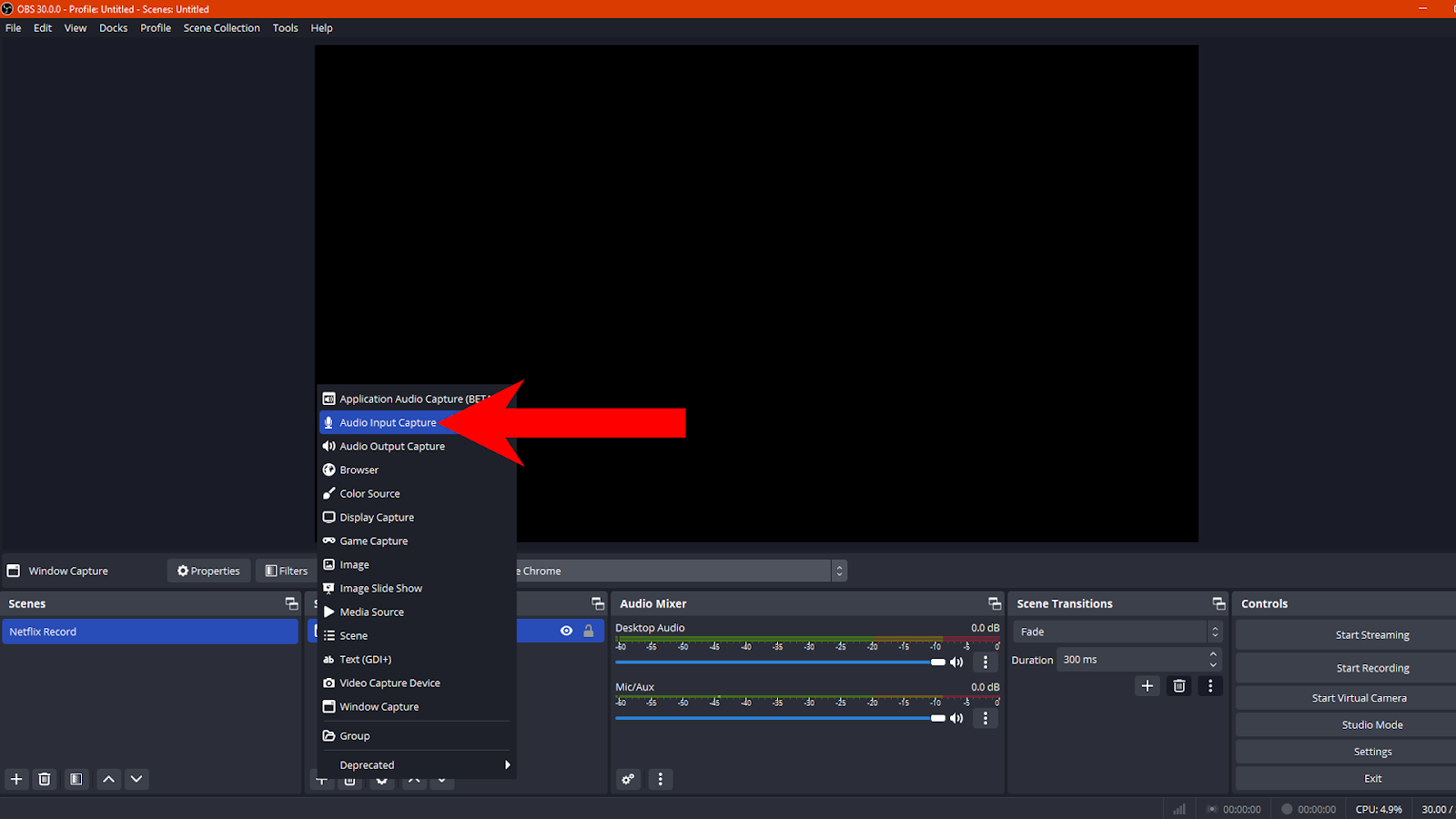
Task: Open scene filters using the filter icon
Action: click(x=76, y=779)
